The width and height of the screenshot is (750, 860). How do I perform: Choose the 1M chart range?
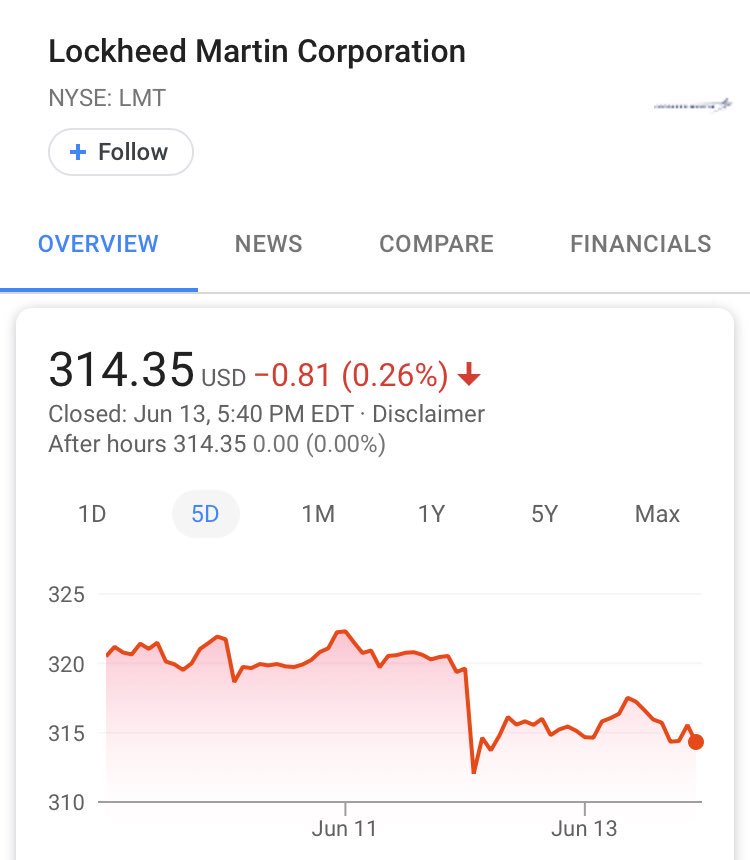tap(318, 514)
